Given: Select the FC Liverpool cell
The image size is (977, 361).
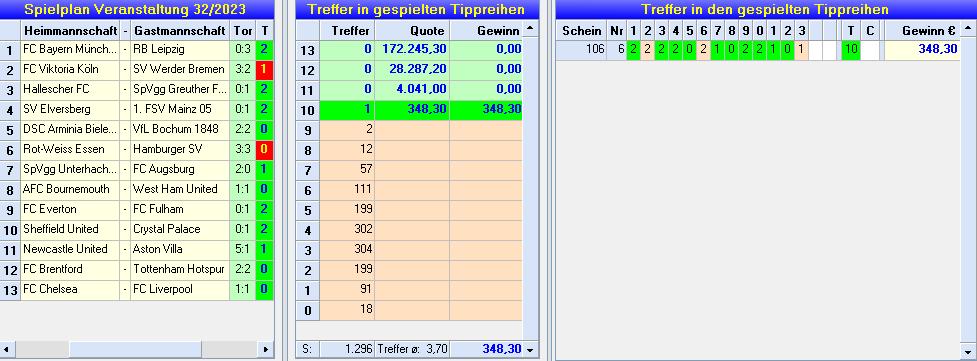Looking at the screenshot, I should coord(180,289).
